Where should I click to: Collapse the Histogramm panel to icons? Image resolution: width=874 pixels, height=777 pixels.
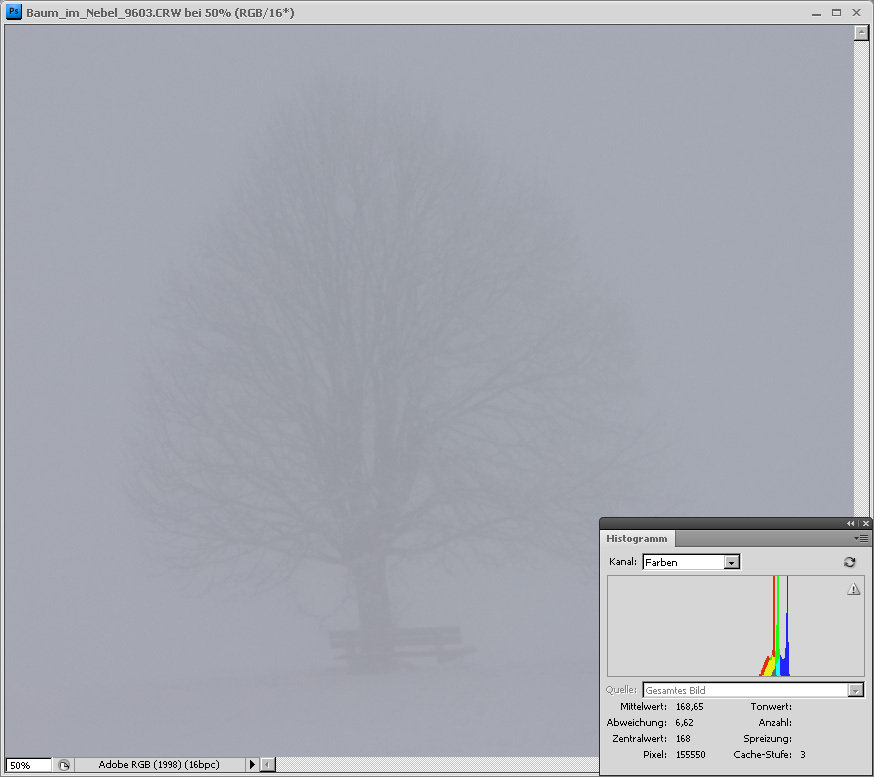[851, 523]
